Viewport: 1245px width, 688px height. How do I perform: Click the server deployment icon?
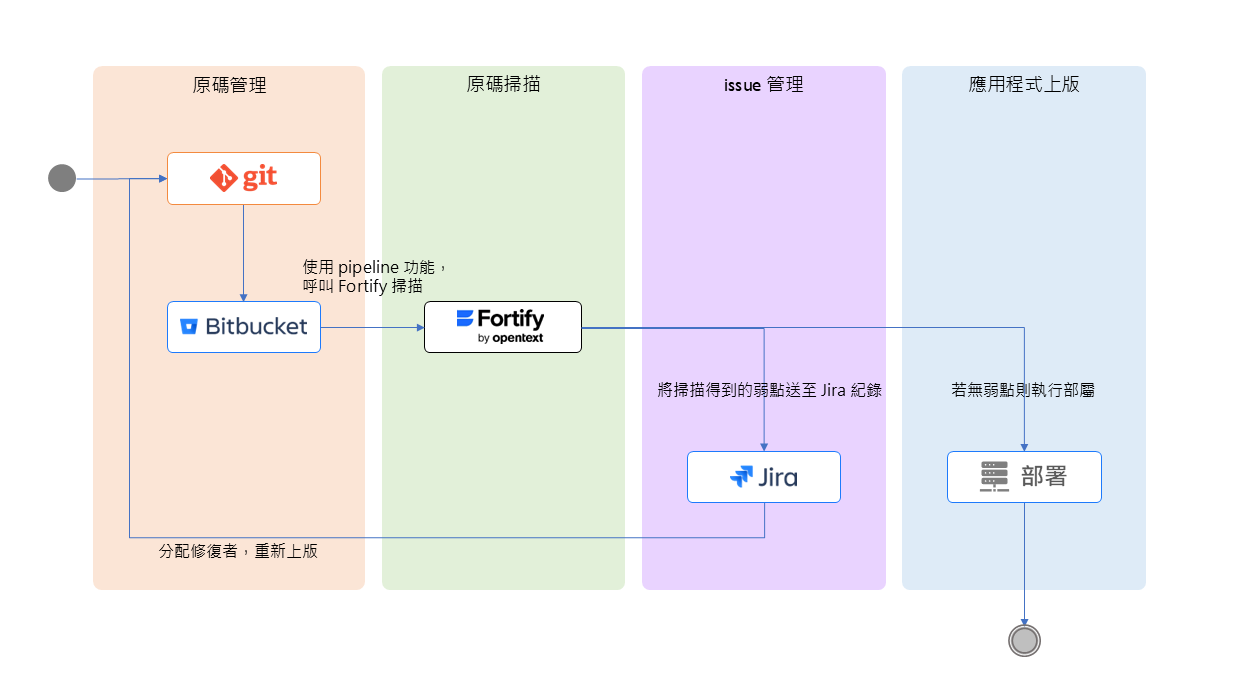(x=994, y=477)
